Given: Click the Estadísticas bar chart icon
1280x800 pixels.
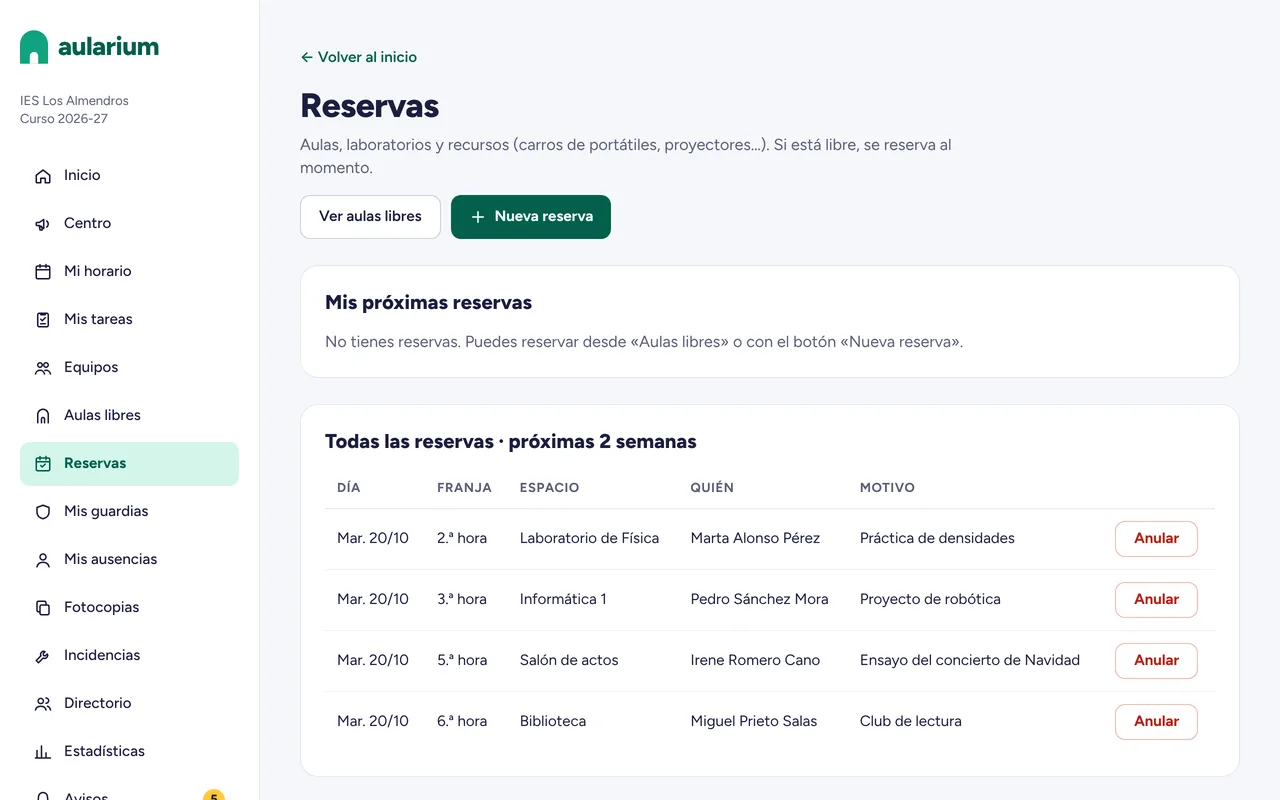Looking at the screenshot, I should point(43,752).
